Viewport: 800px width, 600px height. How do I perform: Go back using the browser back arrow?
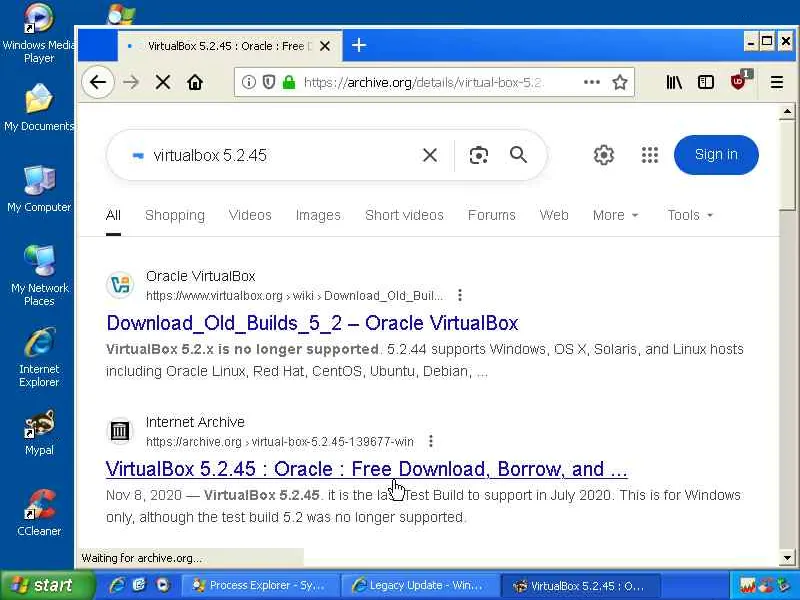click(97, 82)
